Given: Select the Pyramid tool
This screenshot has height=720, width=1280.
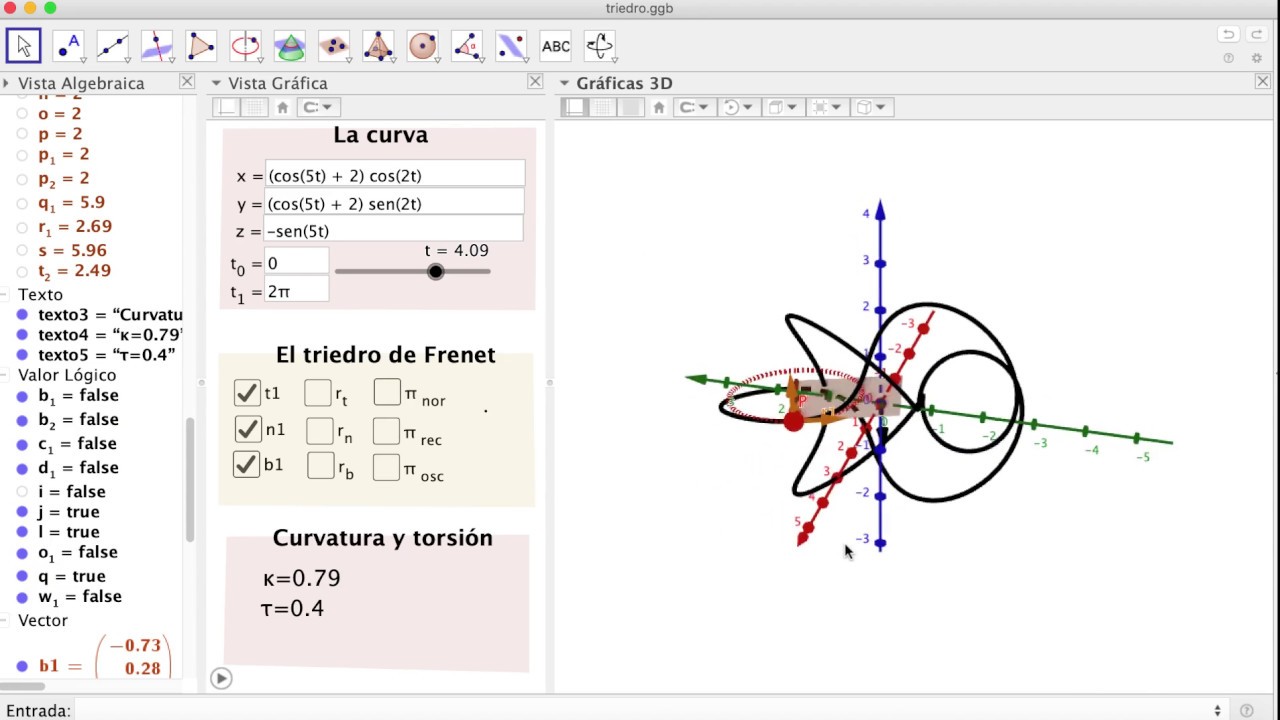Looking at the screenshot, I should [378, 46].
